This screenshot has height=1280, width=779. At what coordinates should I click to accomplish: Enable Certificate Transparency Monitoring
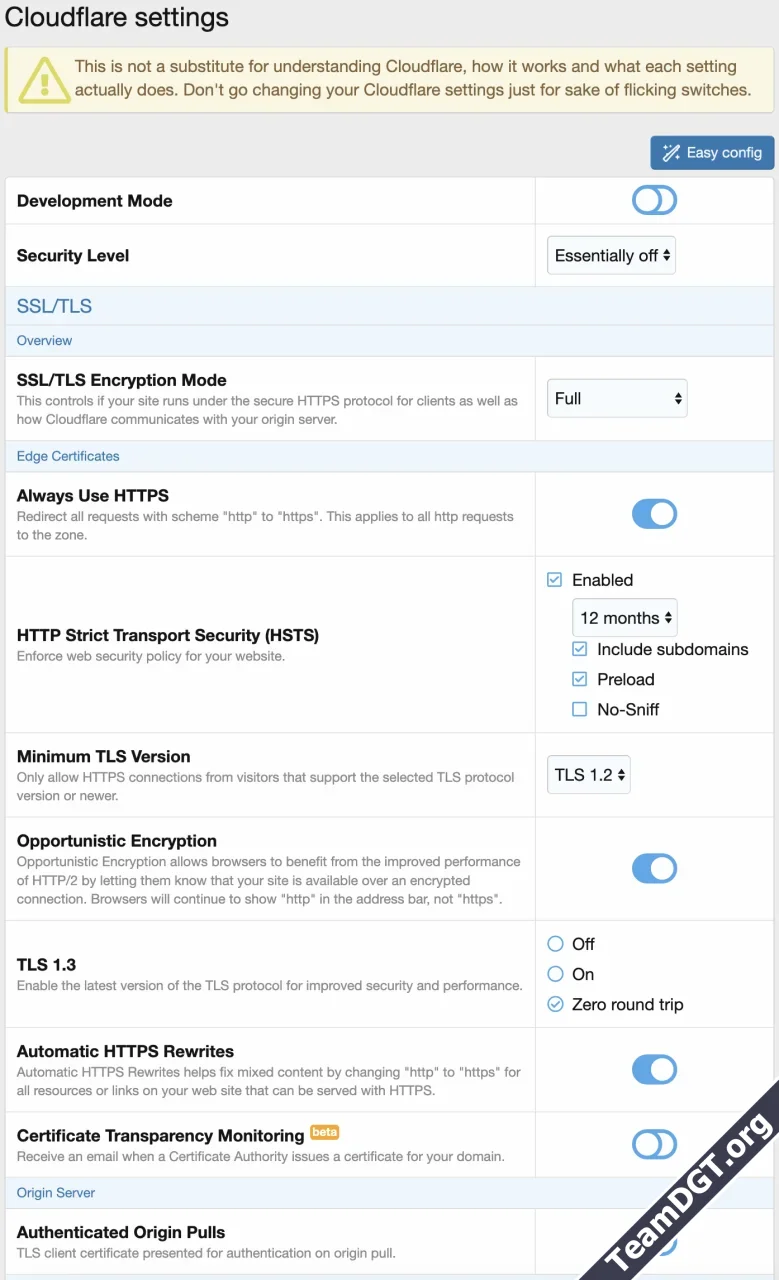pyautogui.click(x=654, y=1144)
